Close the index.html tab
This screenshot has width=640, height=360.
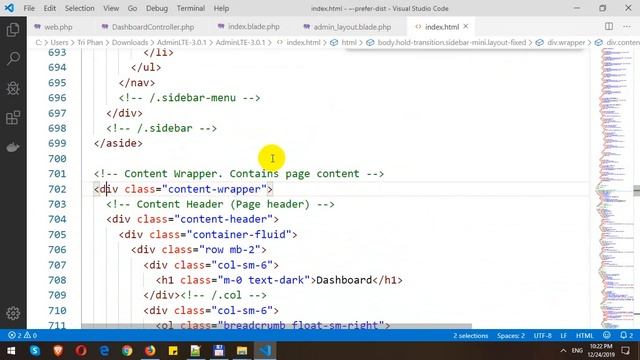pyautogui.click(x=466, y=27)
